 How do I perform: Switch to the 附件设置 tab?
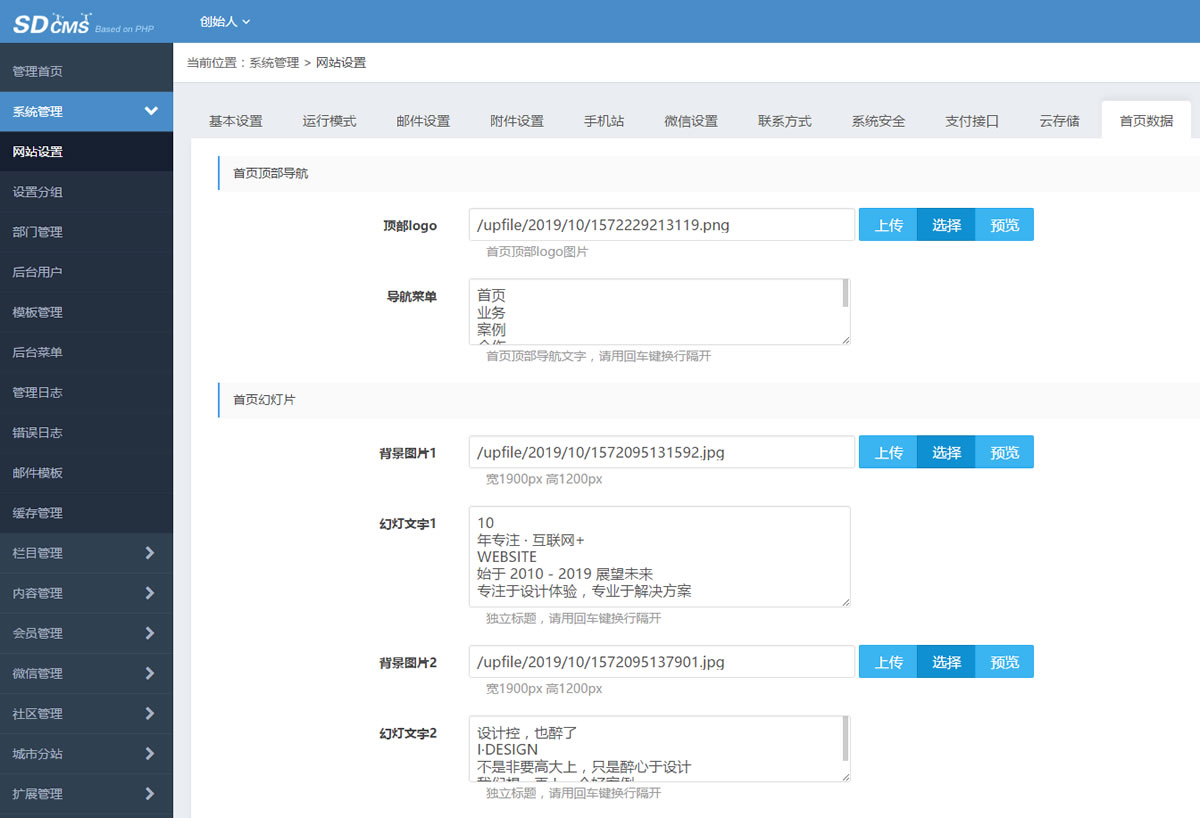click(517, 121)
